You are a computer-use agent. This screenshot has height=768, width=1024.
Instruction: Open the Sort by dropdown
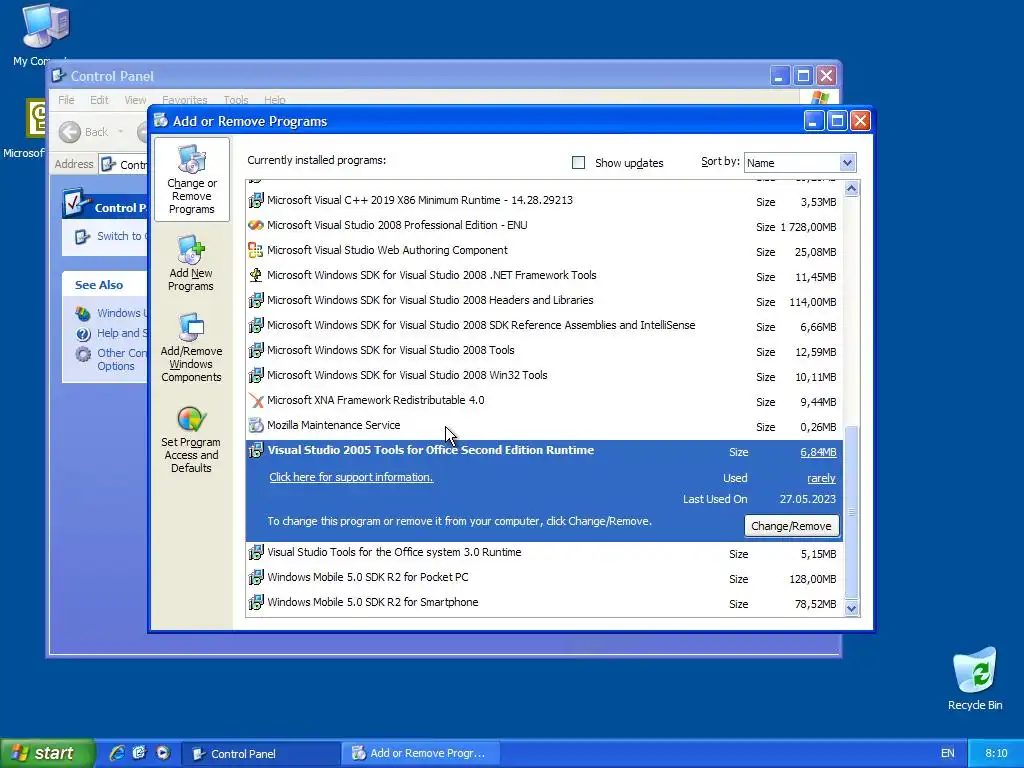847,163
